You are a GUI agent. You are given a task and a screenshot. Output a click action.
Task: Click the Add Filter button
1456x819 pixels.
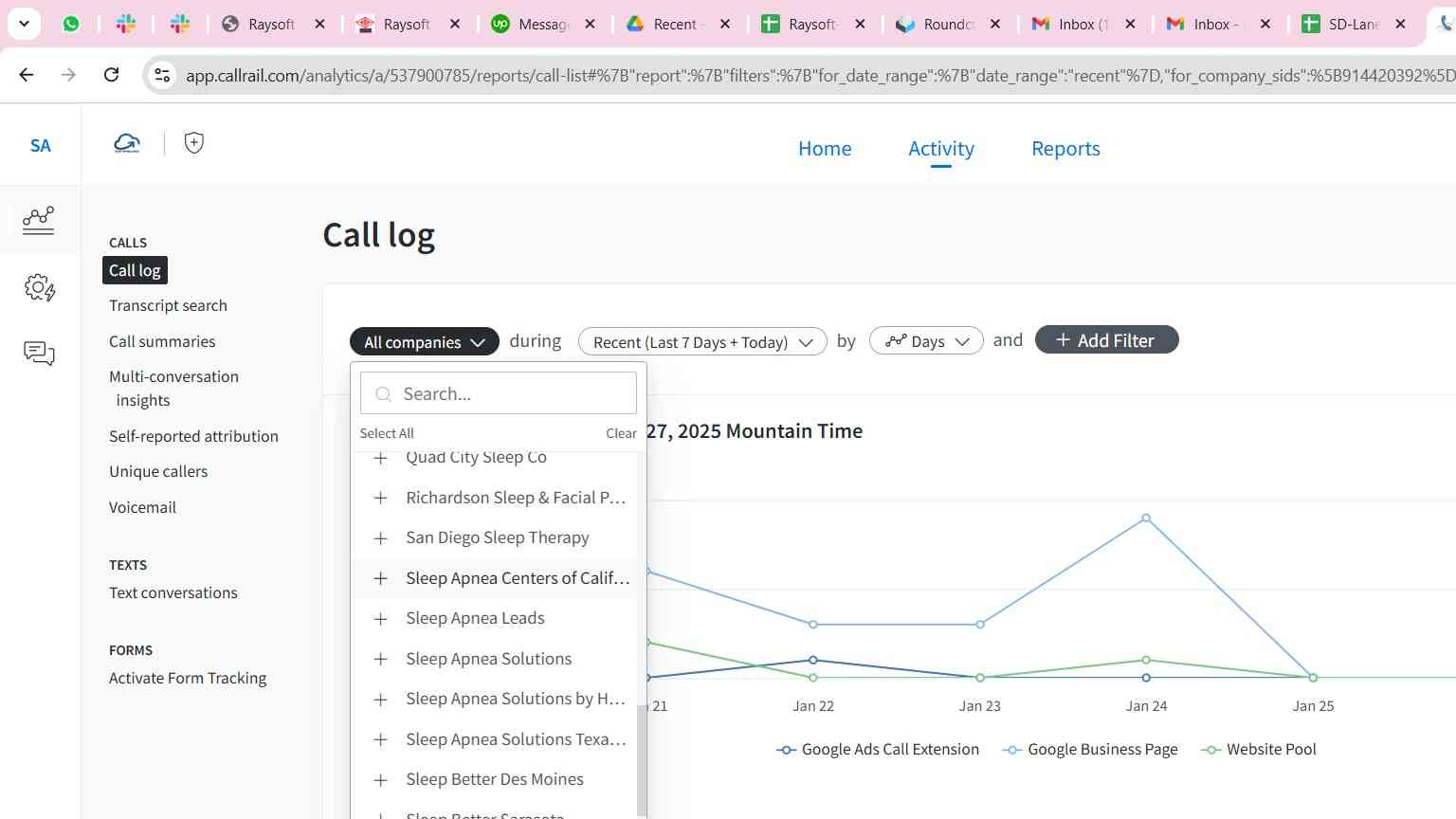click(1106, 340)
